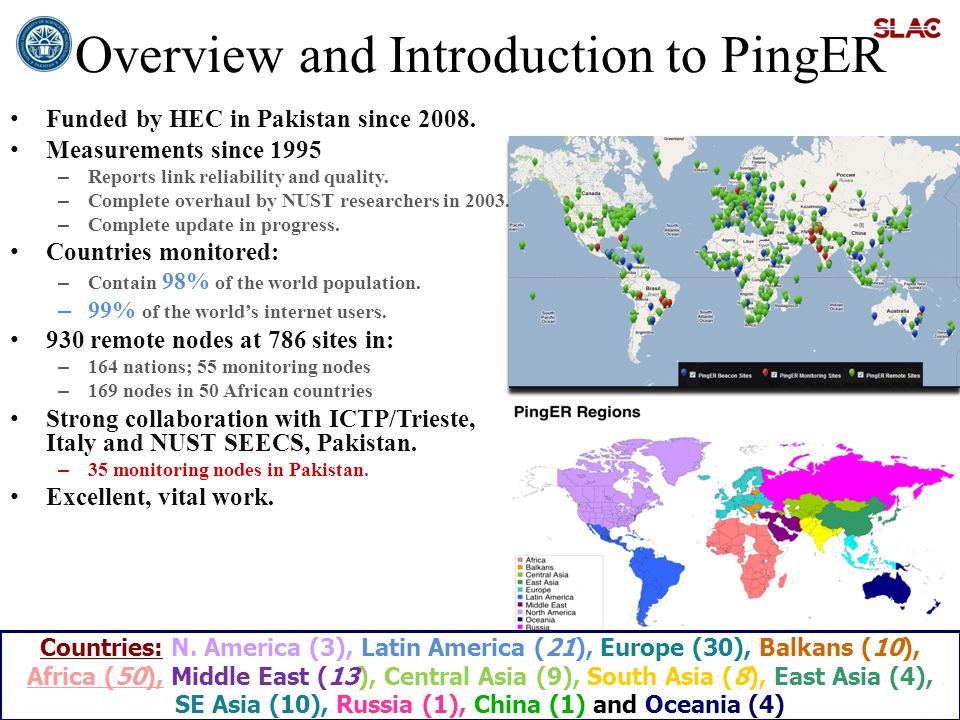960x720 pixels.
Task: Click the 'PingER Regions' heading
Action: coord(577,412)
